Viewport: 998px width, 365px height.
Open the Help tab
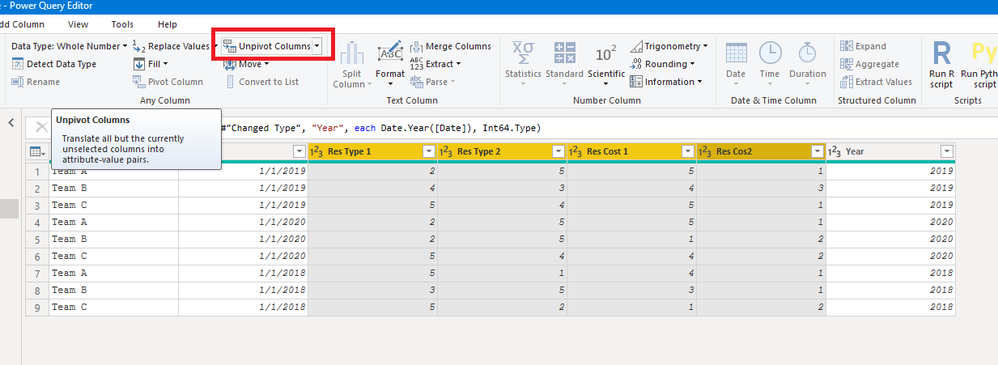[x=167, y=24]
